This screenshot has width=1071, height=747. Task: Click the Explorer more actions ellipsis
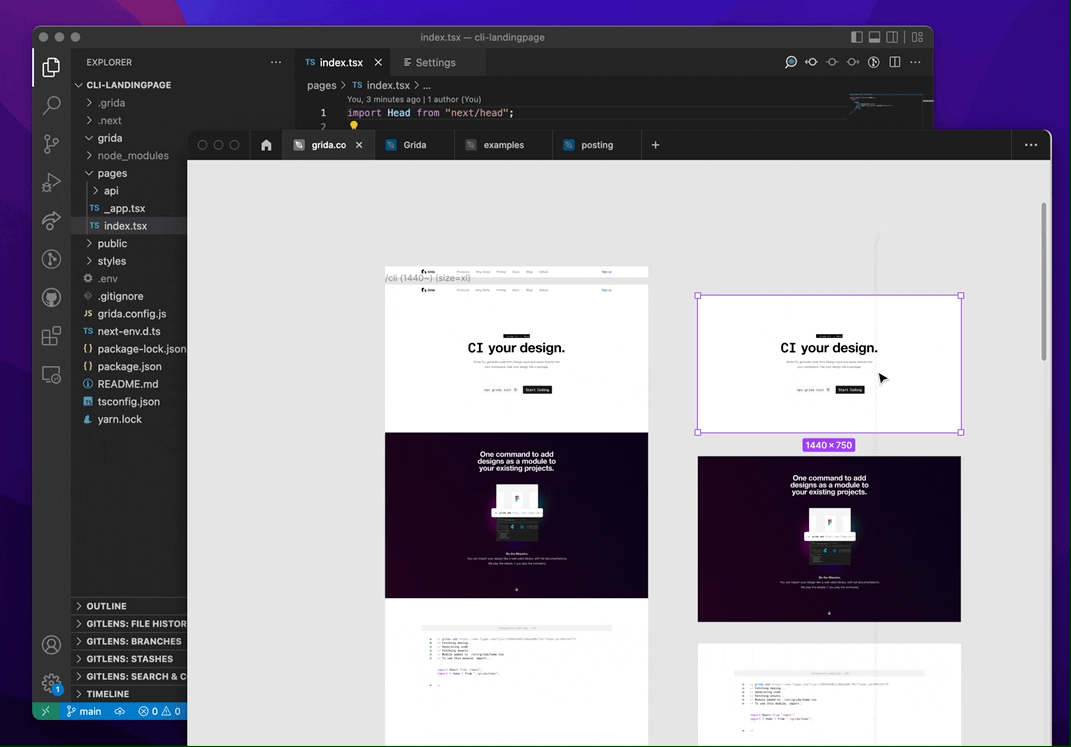coord(275,62)
